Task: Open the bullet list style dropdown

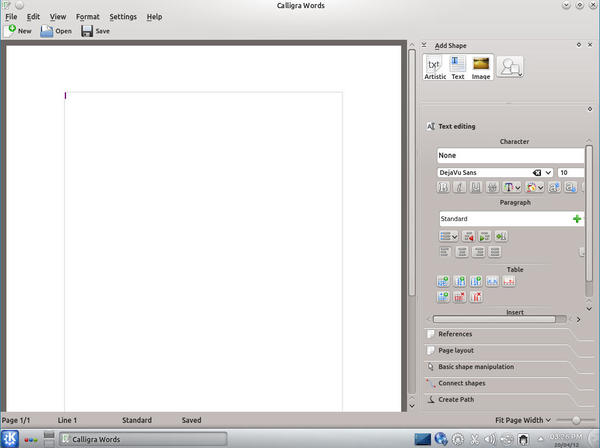Action: coord(448,236)
